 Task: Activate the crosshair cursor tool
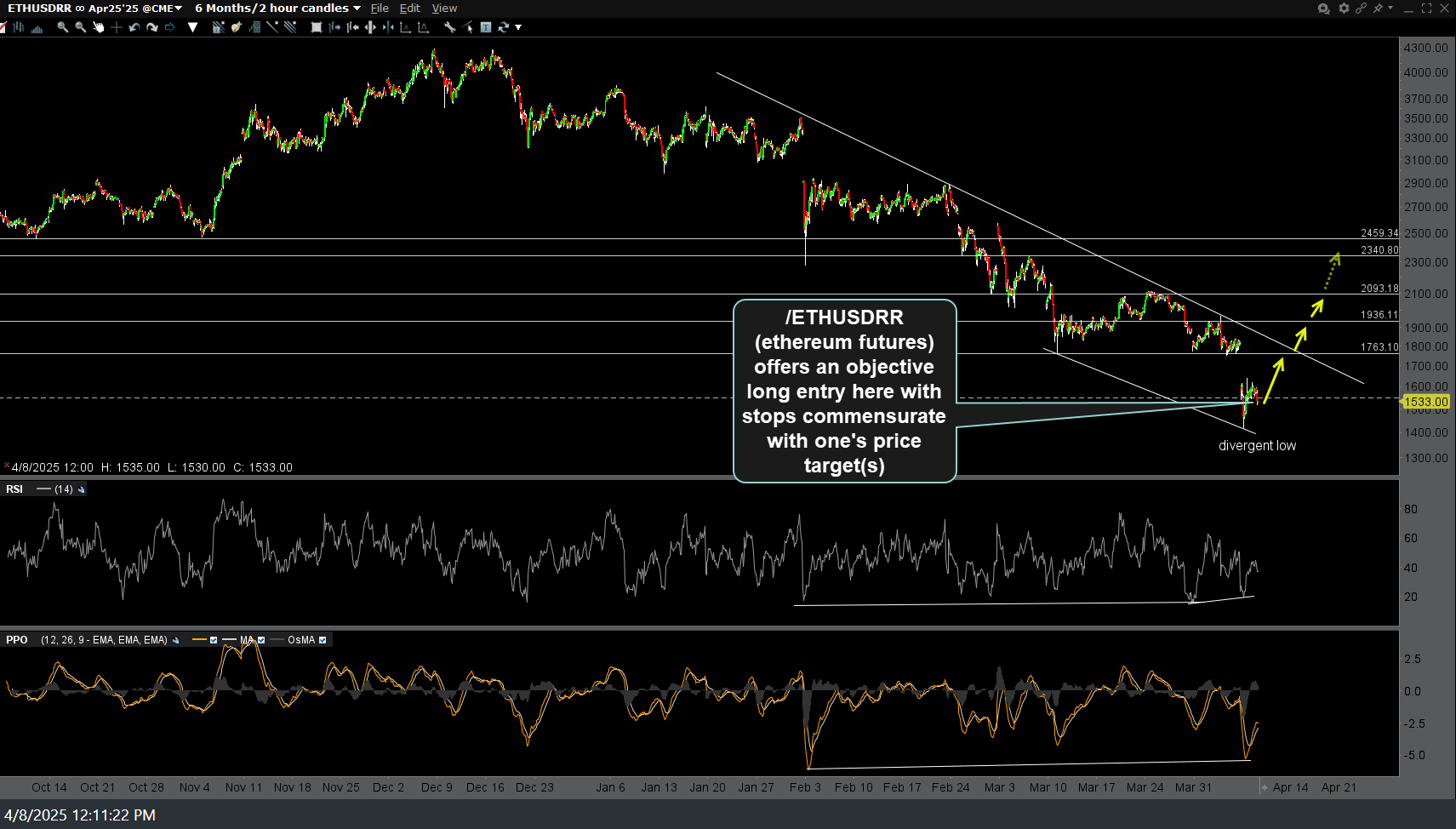pos(117,27)
